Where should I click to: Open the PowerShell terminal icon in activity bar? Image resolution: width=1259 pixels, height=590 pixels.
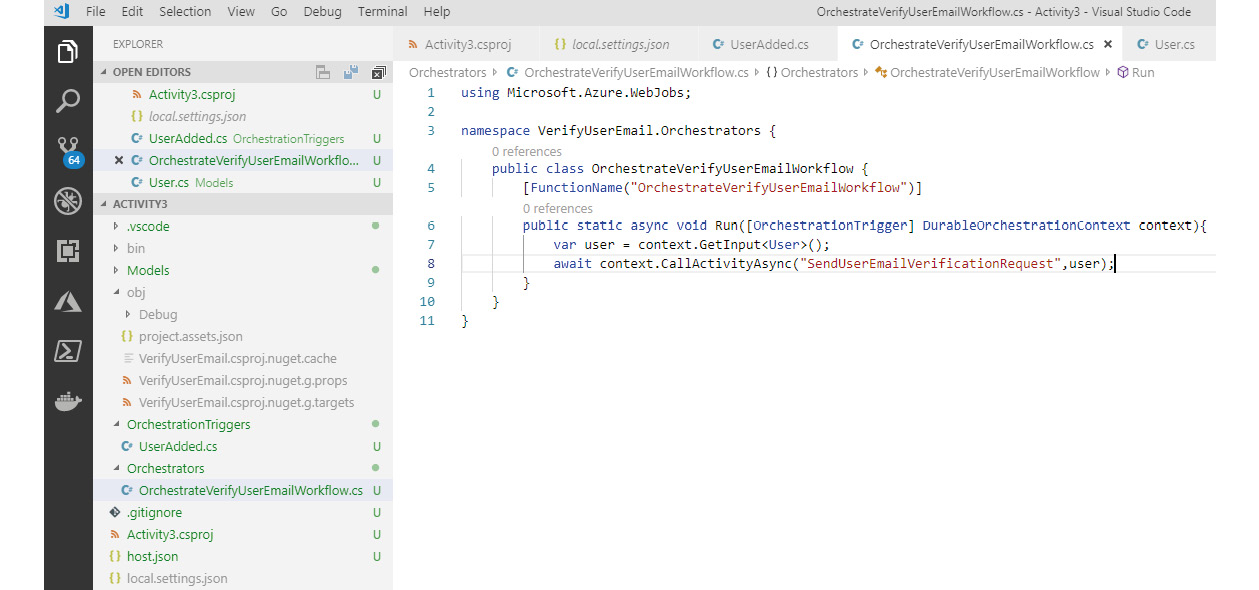click(68, 351)
